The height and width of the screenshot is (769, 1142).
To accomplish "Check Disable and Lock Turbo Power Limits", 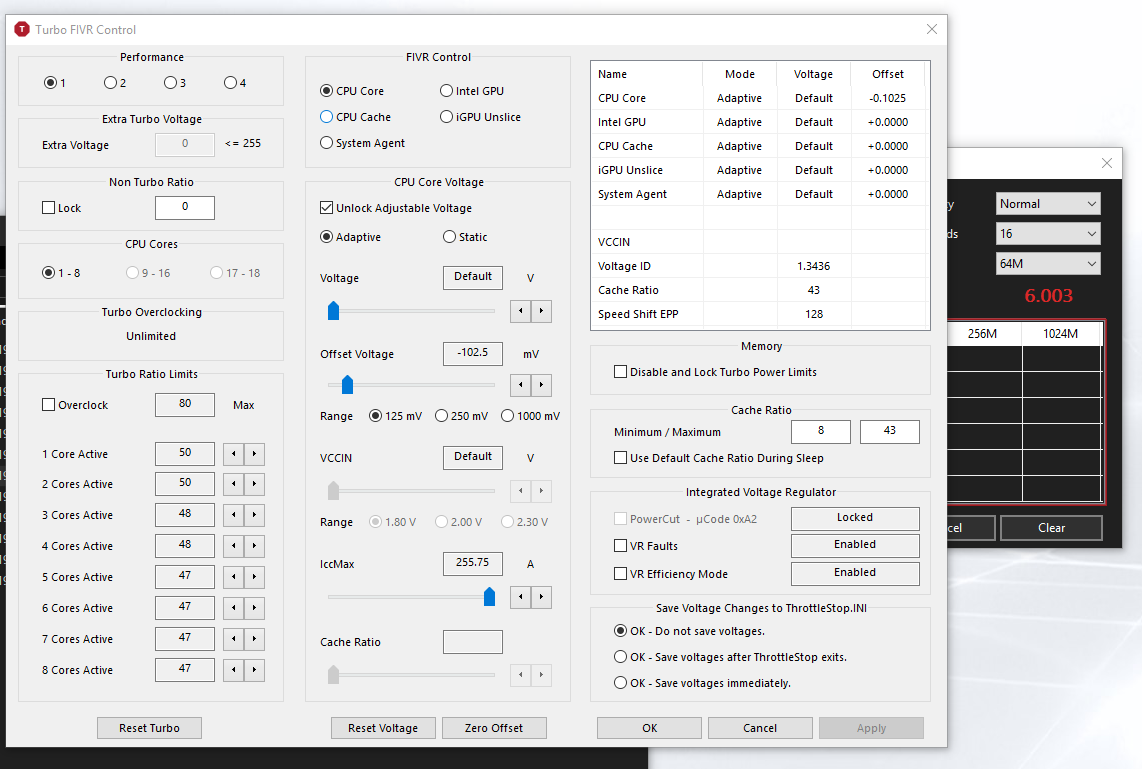I will point(620,372).
